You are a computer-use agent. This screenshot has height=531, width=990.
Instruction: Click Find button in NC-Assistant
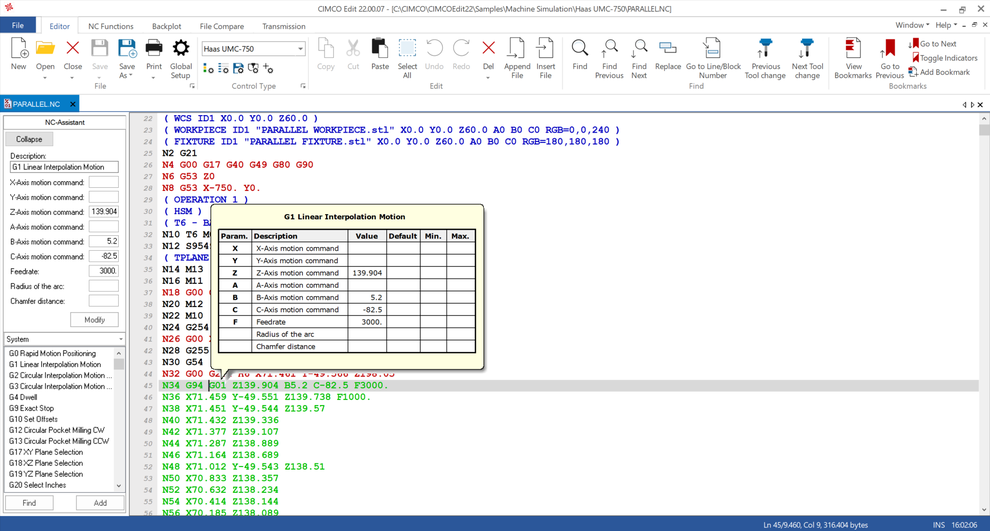29,503
